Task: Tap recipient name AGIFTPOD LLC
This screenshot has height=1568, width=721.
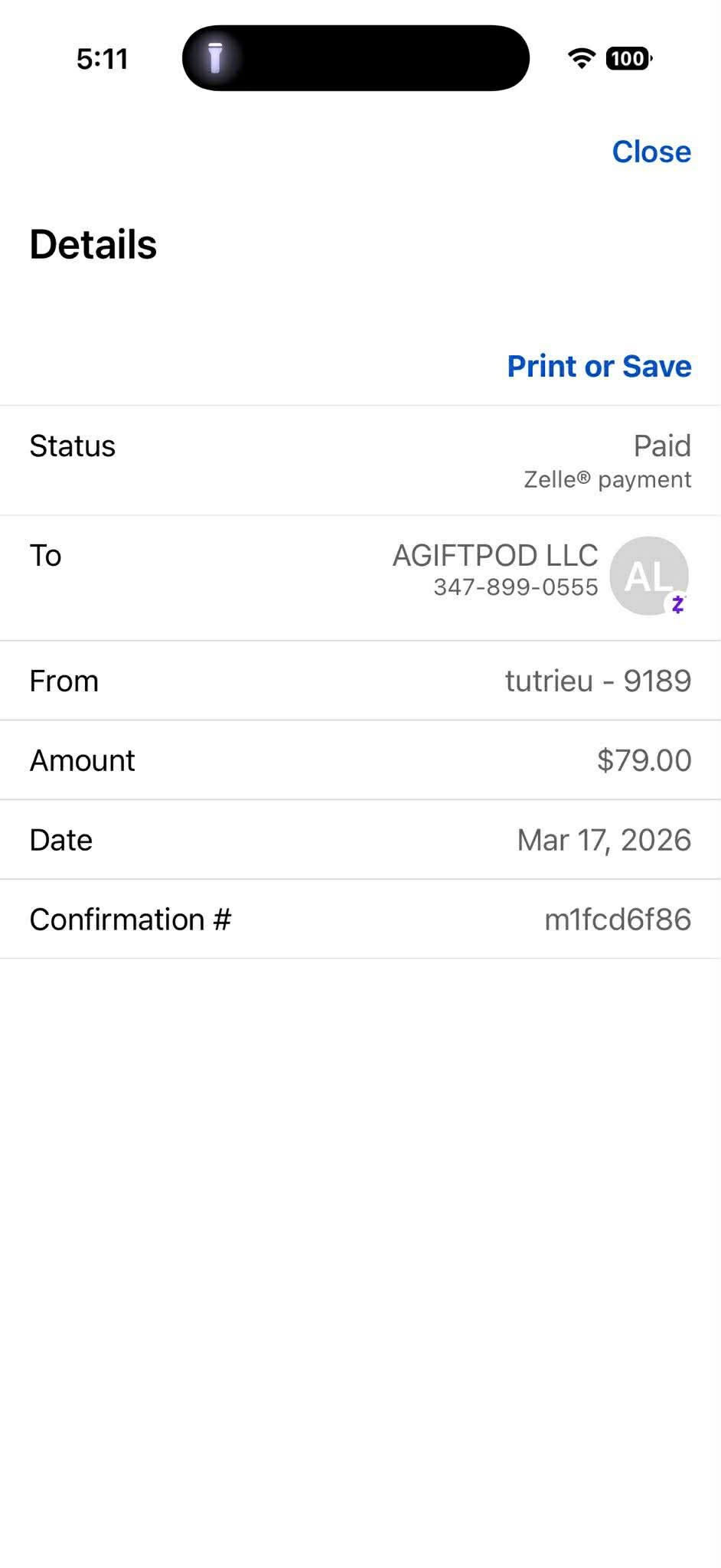Action: tap(495, 555)
